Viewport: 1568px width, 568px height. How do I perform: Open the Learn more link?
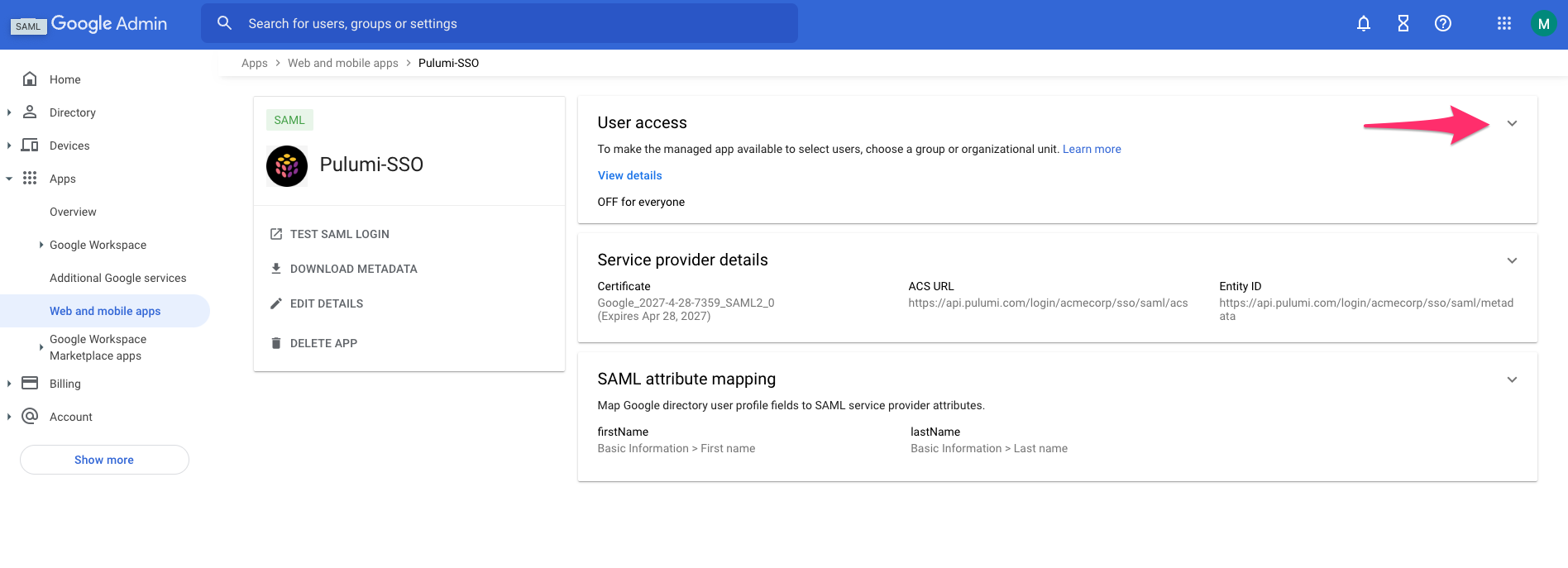(x=1092, y=149)
